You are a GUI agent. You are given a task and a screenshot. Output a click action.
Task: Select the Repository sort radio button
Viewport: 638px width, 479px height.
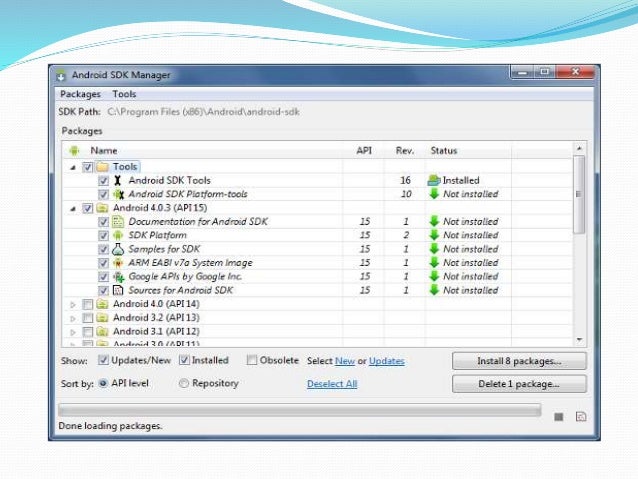tap(184, 383)
